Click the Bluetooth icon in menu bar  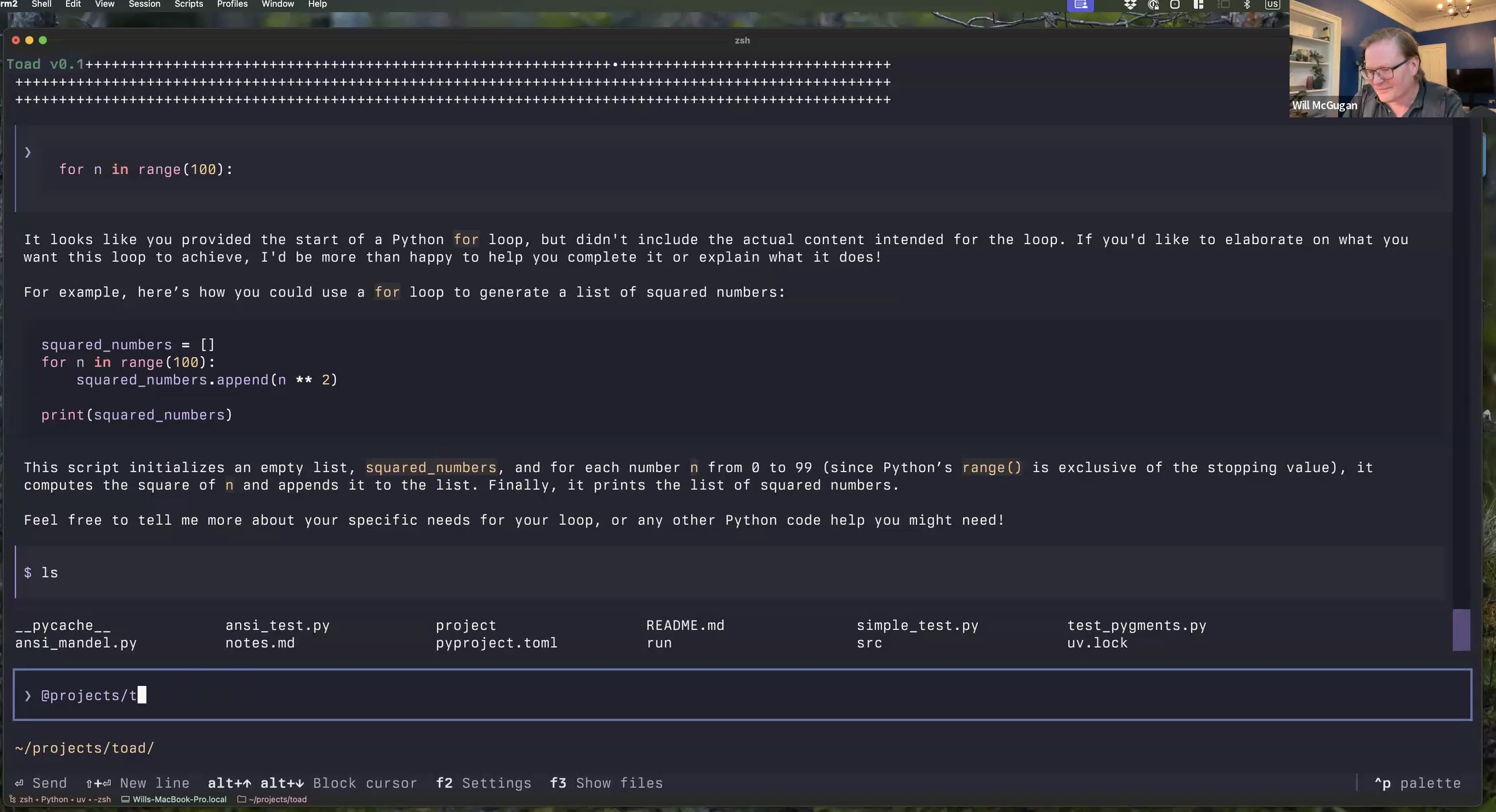coord(1247,5)
